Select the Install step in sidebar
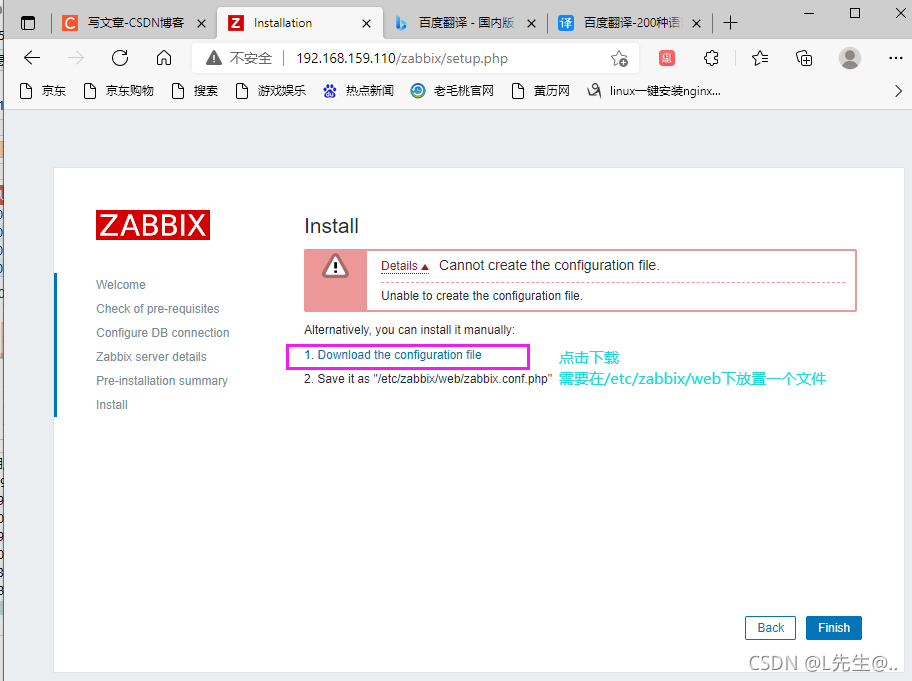 tap(112, 404)
